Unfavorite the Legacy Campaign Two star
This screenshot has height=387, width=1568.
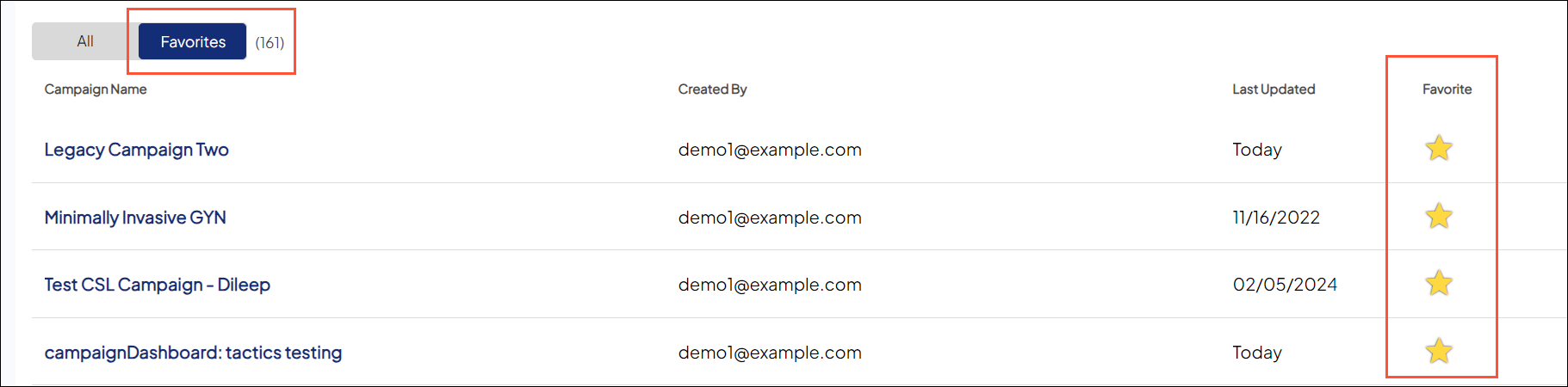[1438, 149]
